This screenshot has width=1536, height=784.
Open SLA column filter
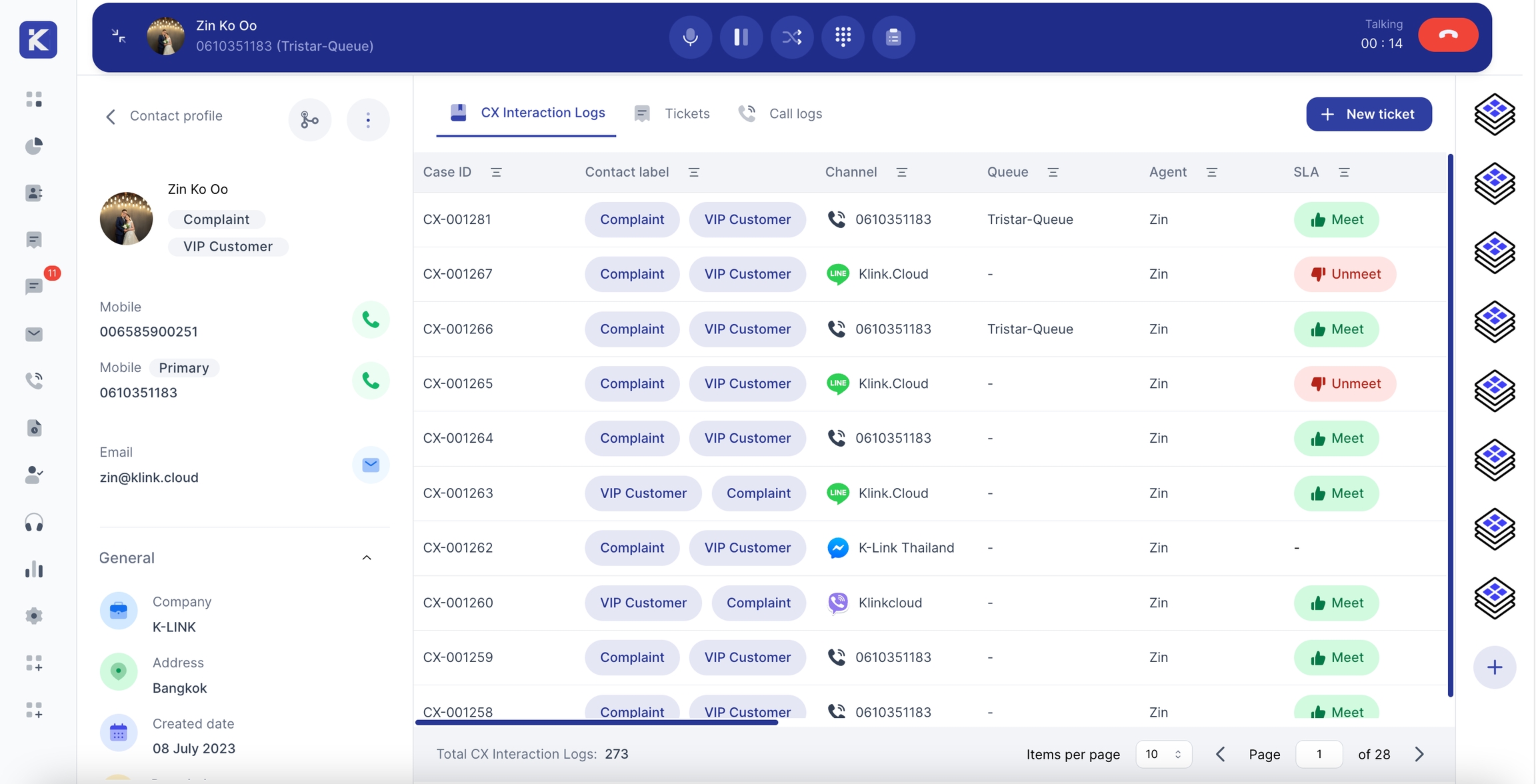click(x=1344, y=172)
